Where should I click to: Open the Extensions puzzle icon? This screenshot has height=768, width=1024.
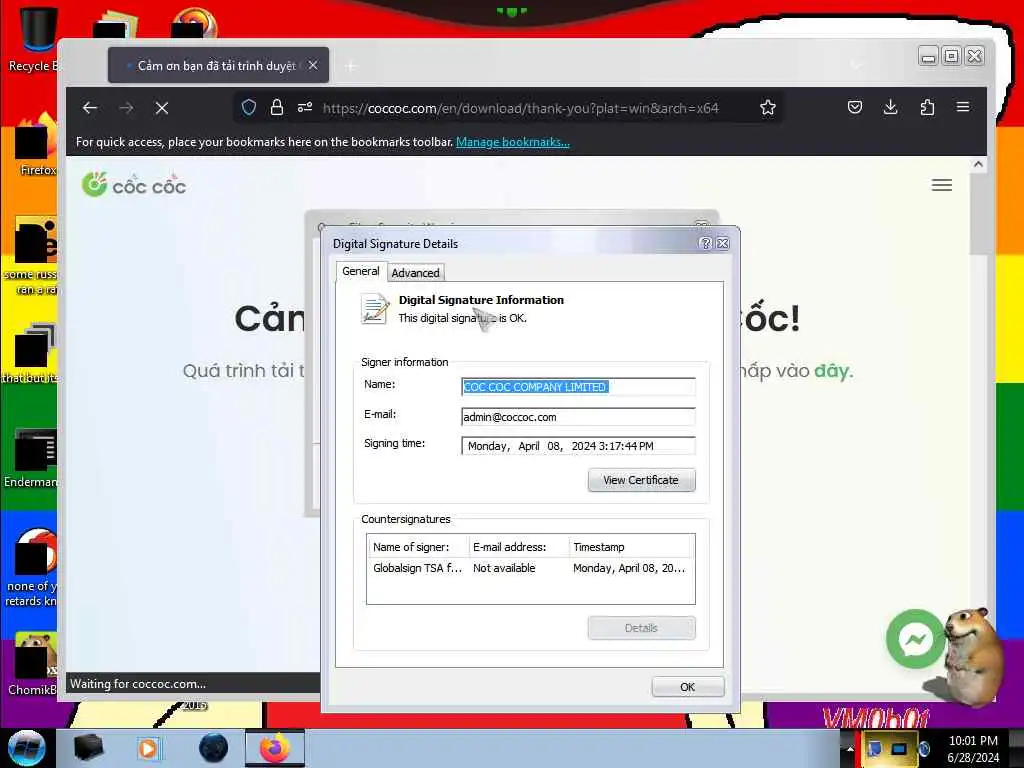927,108
